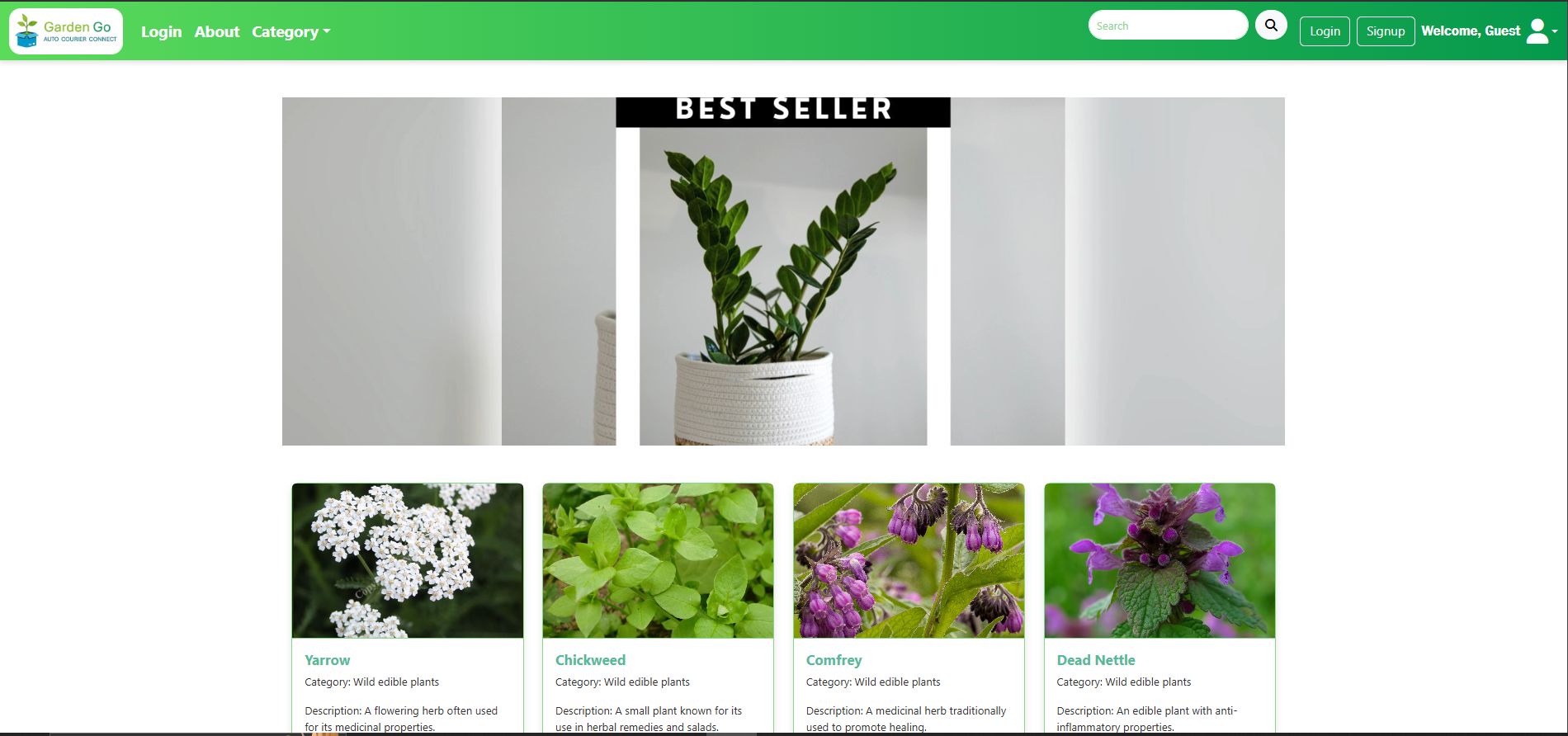Click the magnifying glass search button
The width and height of the screenshot is (1568, 736).
1271,25
